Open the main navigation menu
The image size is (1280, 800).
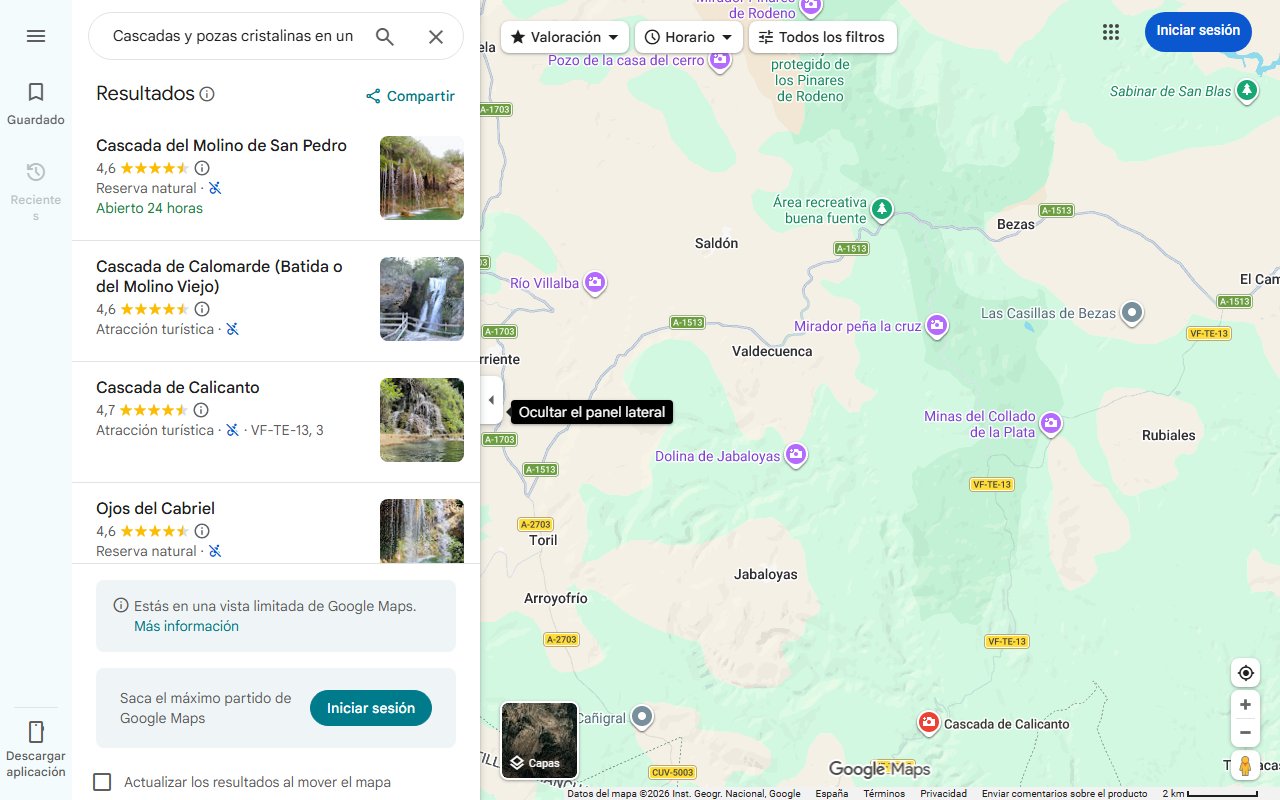(36, 36)
